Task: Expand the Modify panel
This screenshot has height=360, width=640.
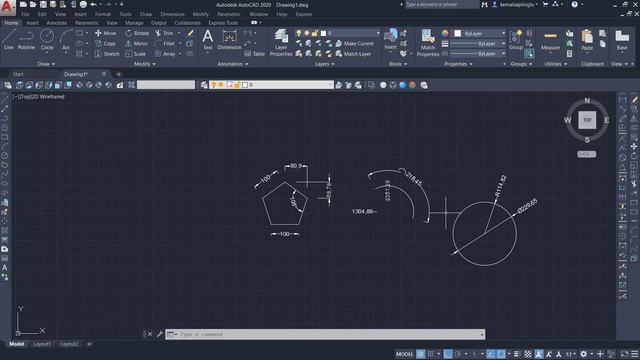Action: point(145,64)
